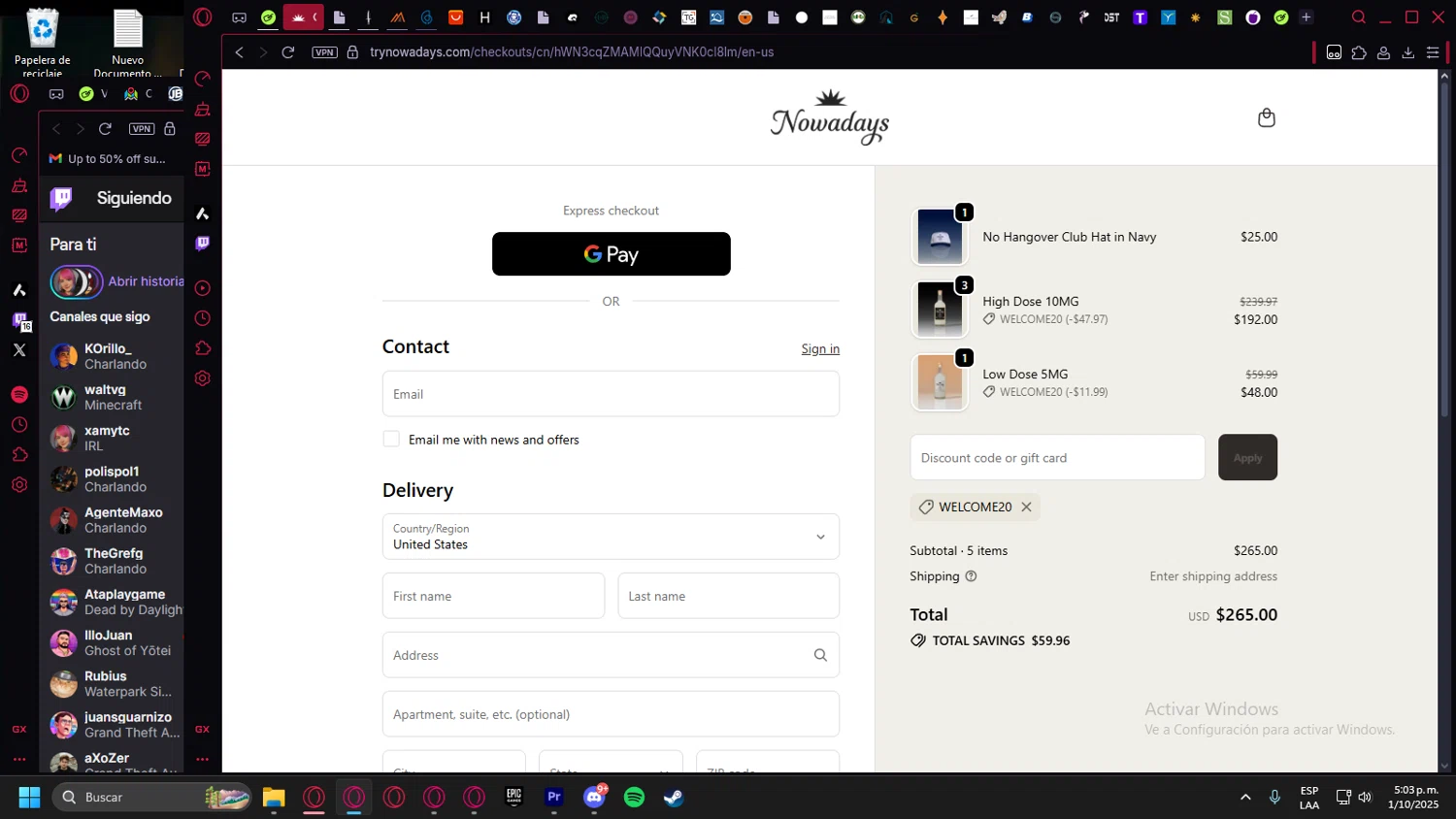1456x819 pixels.
Task: Open the search tabs magnifier icon
Action: [x=1359, y=17]
